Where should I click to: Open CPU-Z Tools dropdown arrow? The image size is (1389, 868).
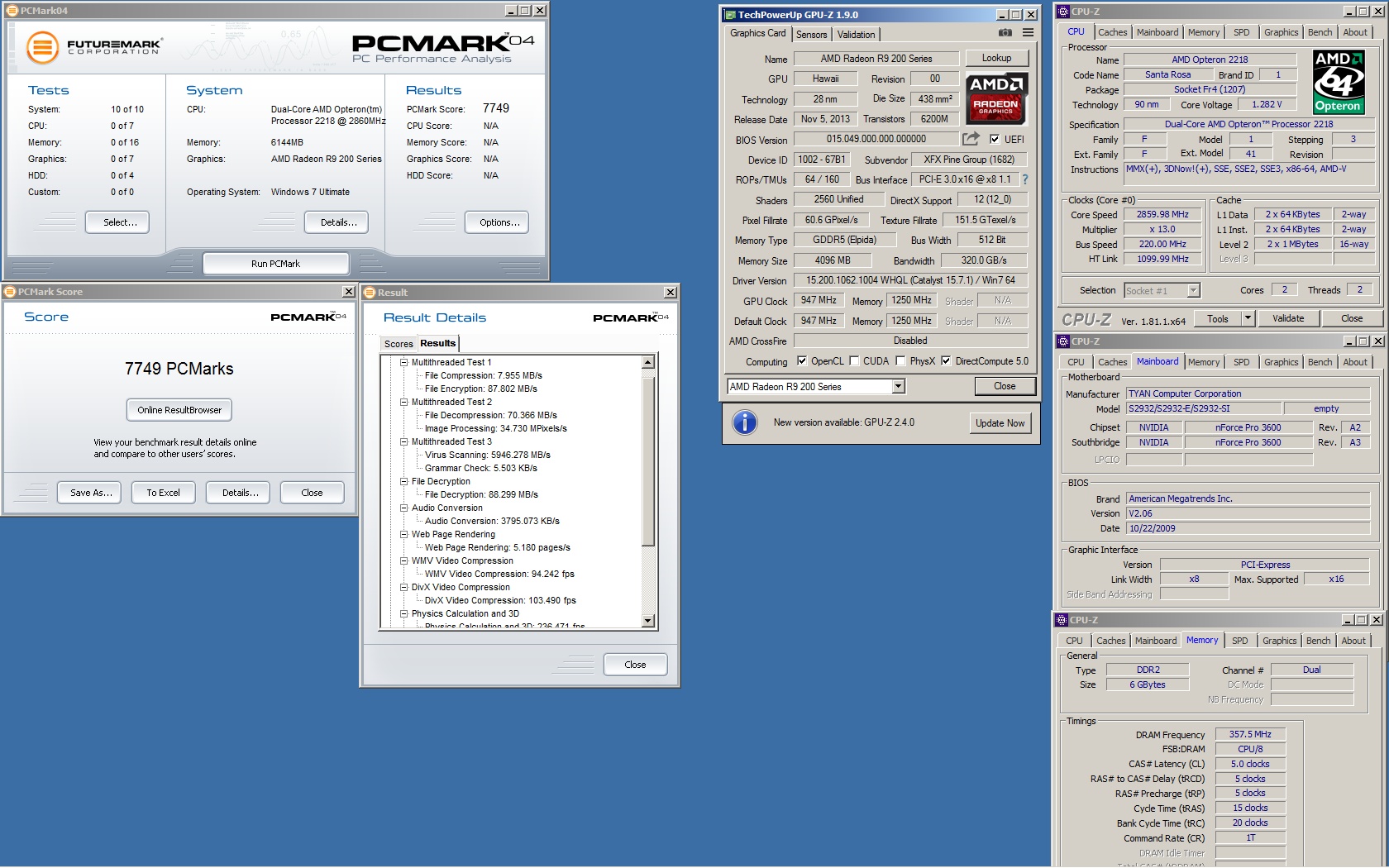pyautogui.click(x=1248, y=318)
